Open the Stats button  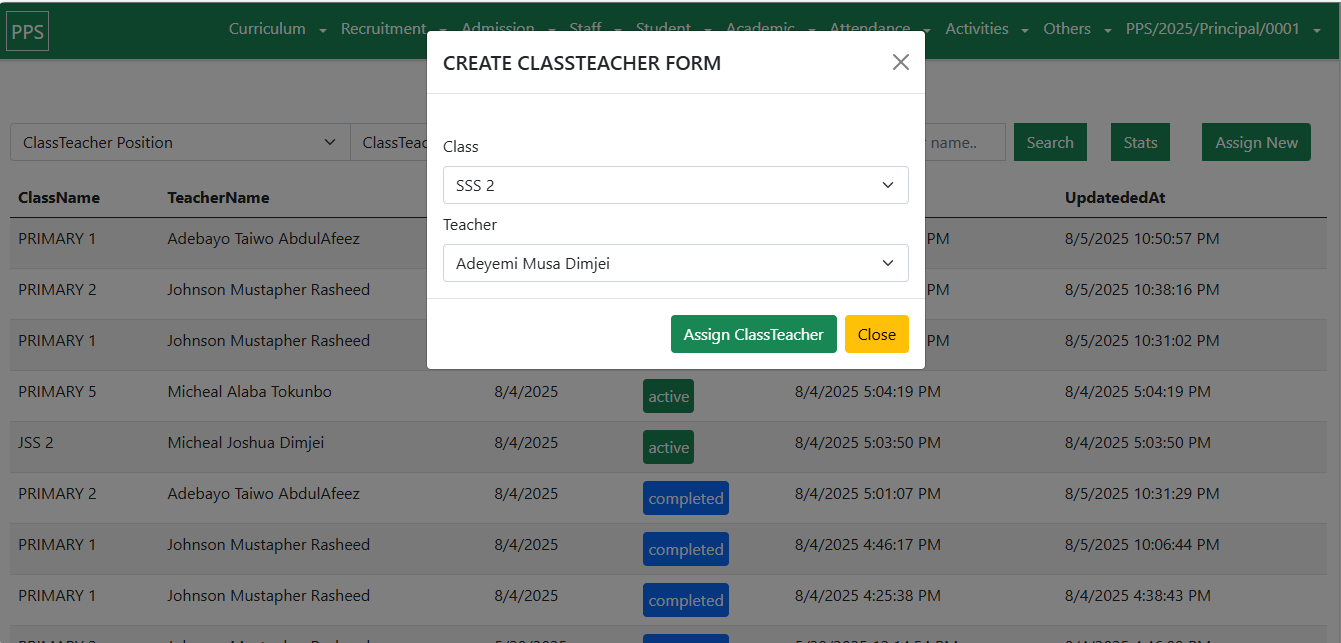(x=1140, y=142)
